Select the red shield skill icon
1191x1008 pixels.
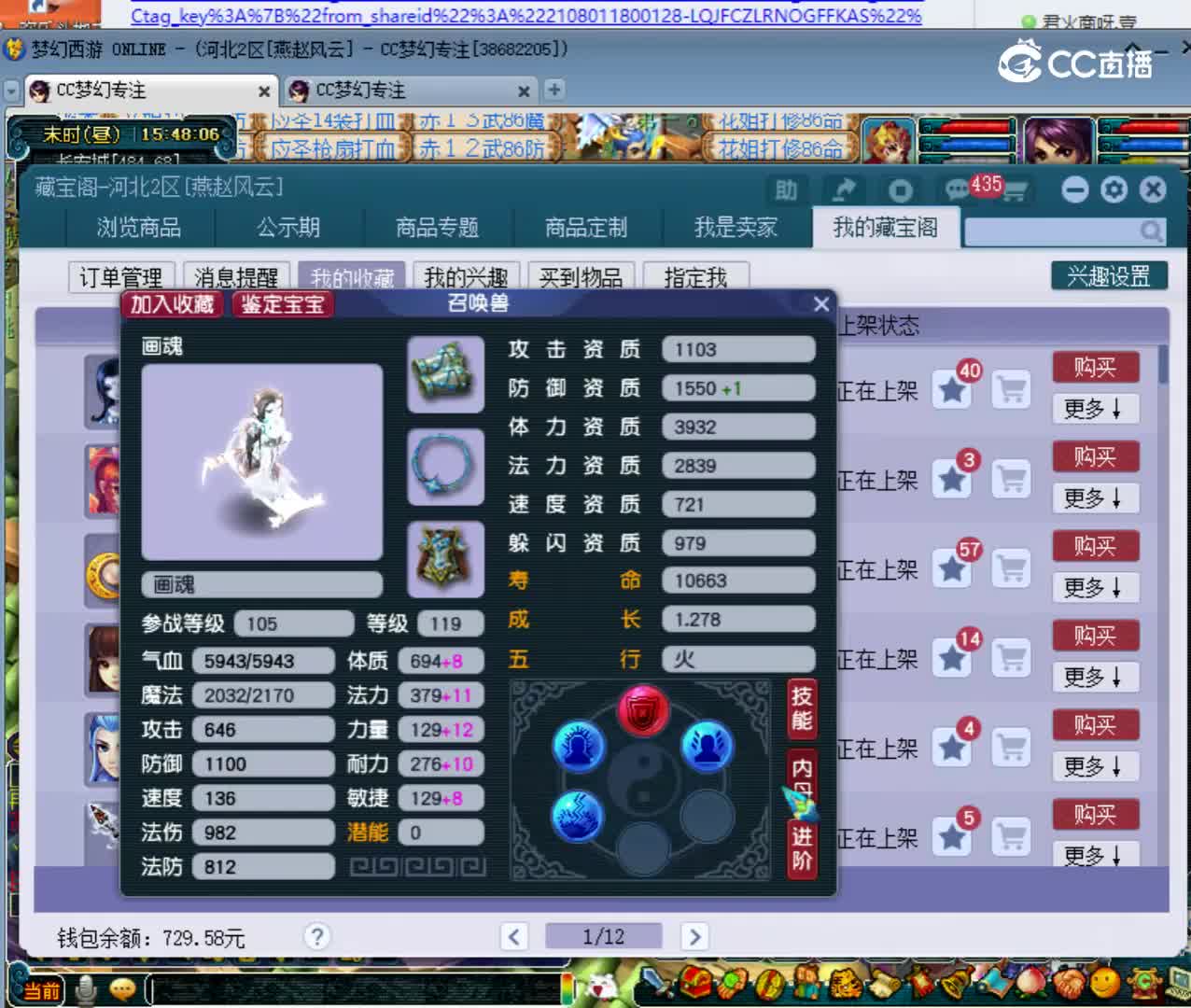click(x=643, y=711)
